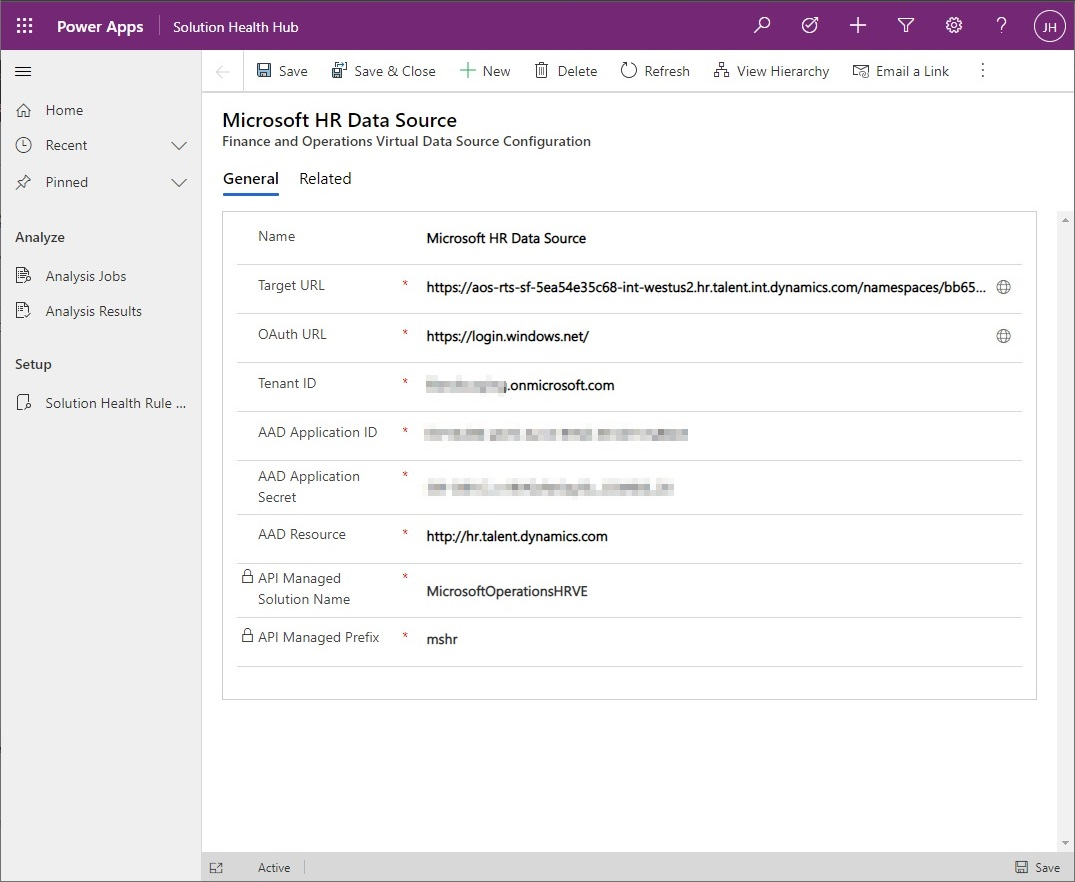Open the task flow checkmark icon
Image resolution: width=1075 pixels, height=882 pixels.
(x=810, y=26)
